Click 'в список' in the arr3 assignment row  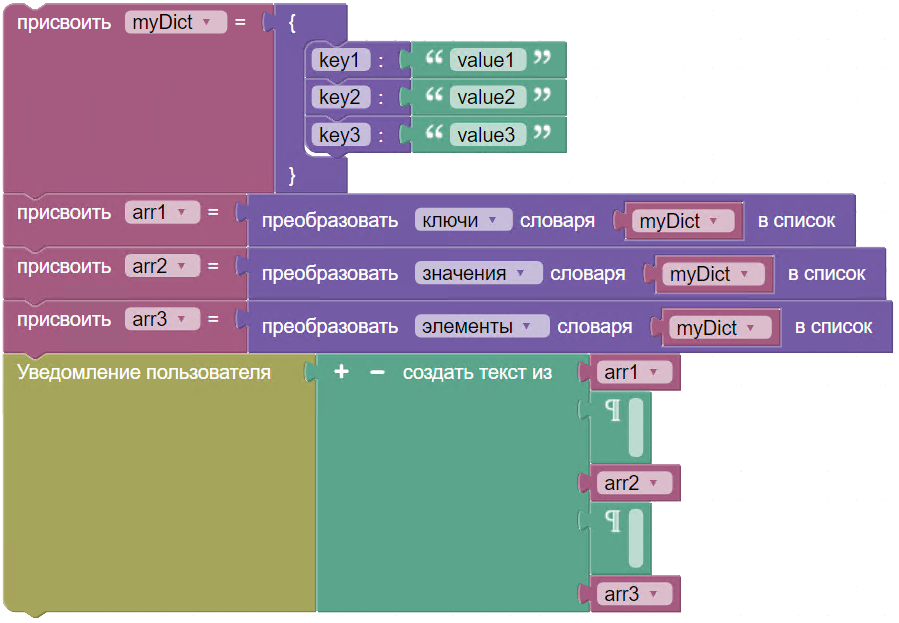833,327
